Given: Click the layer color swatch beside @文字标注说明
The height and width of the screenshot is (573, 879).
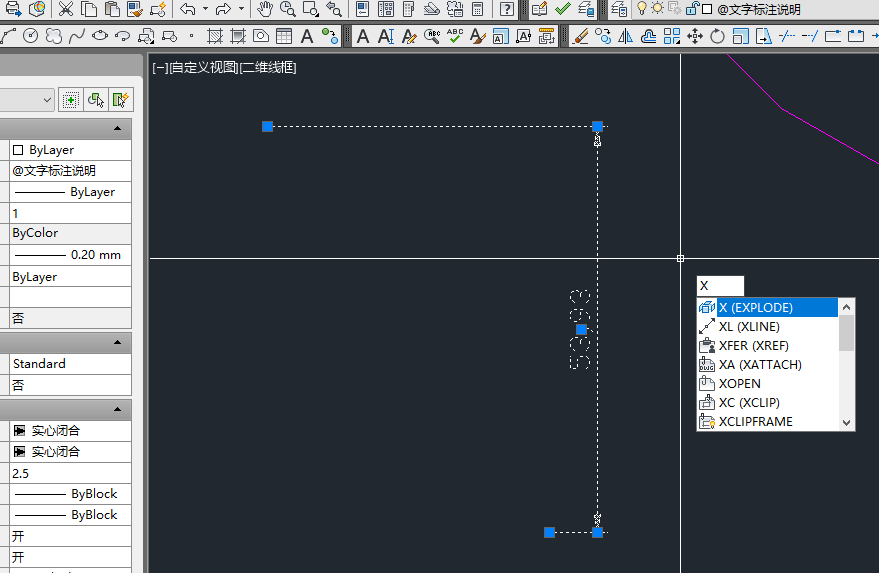Looking at the screenshot, I should (x=707, y=10).
